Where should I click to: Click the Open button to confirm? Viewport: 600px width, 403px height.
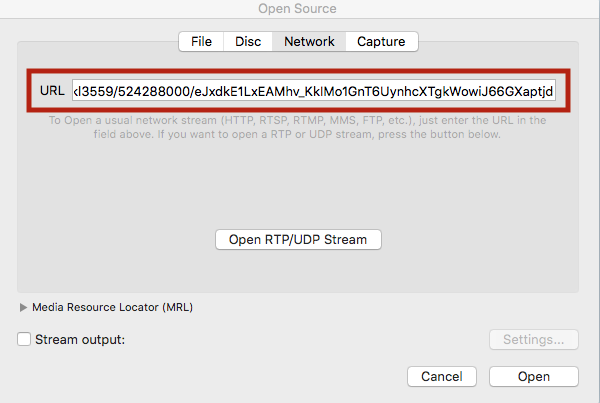533,377
